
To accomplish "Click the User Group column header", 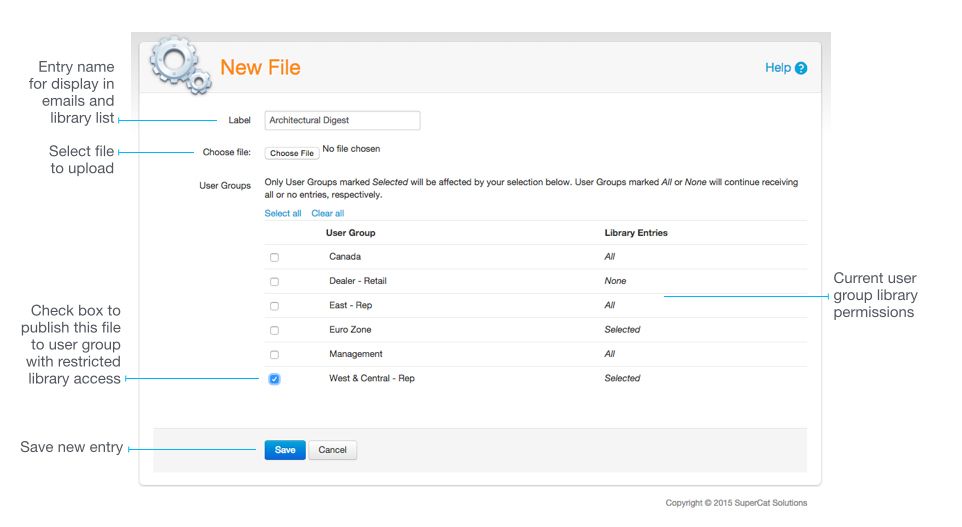I will 350,233.
